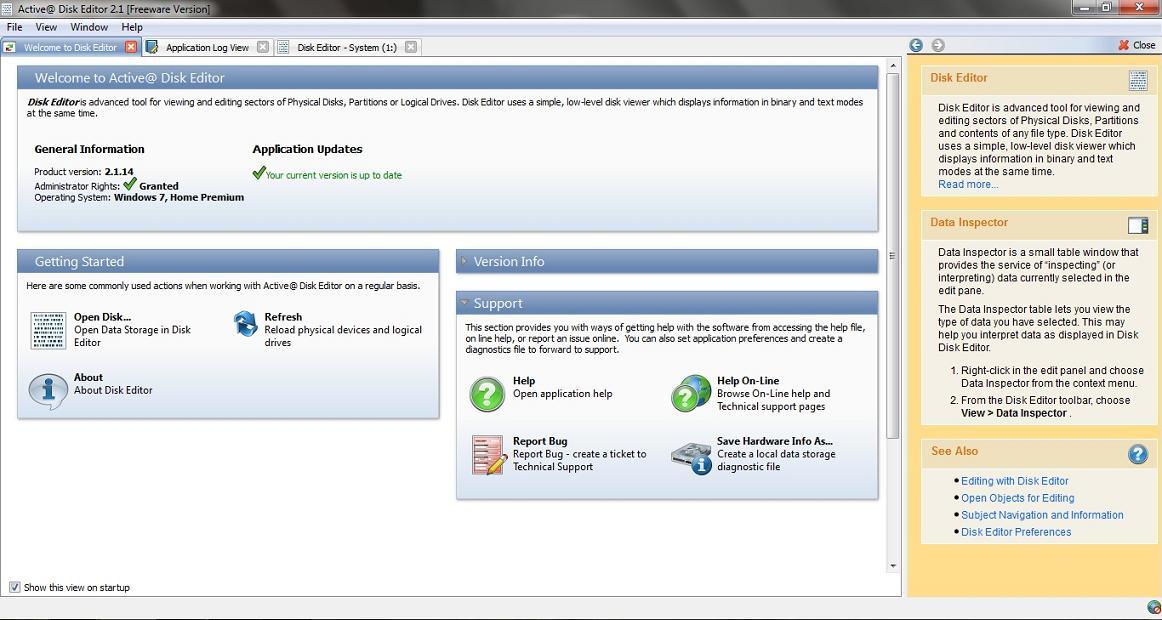
Task: Click the Data Inspector panel icon
Action: 1138,224
